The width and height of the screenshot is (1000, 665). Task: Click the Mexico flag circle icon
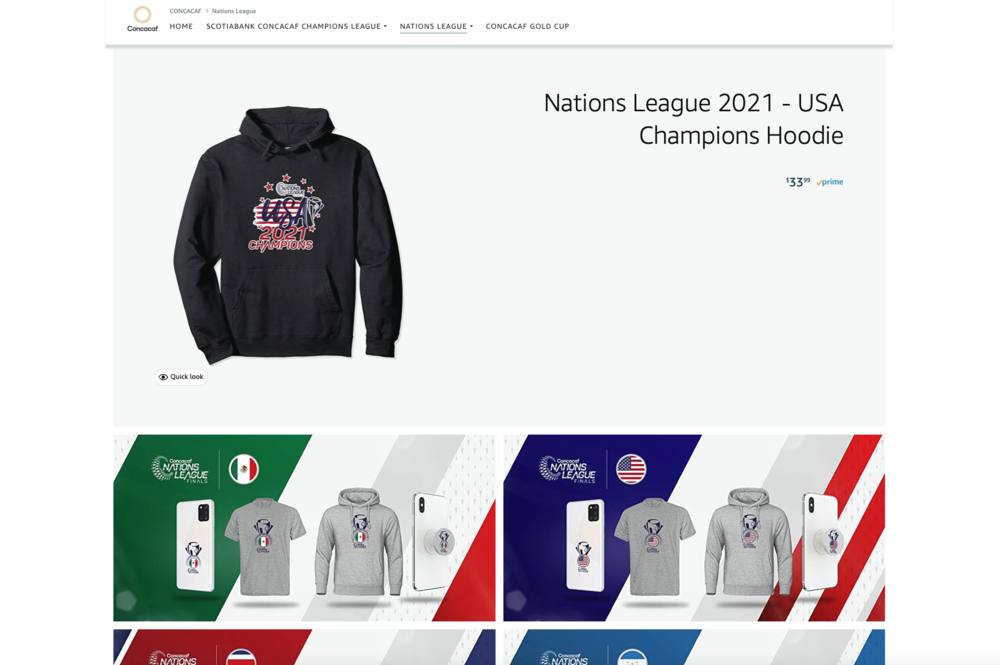[x=244, y=469]
